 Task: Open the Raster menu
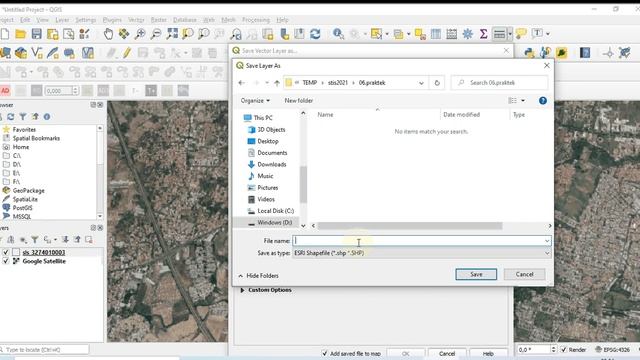(159, 20)
